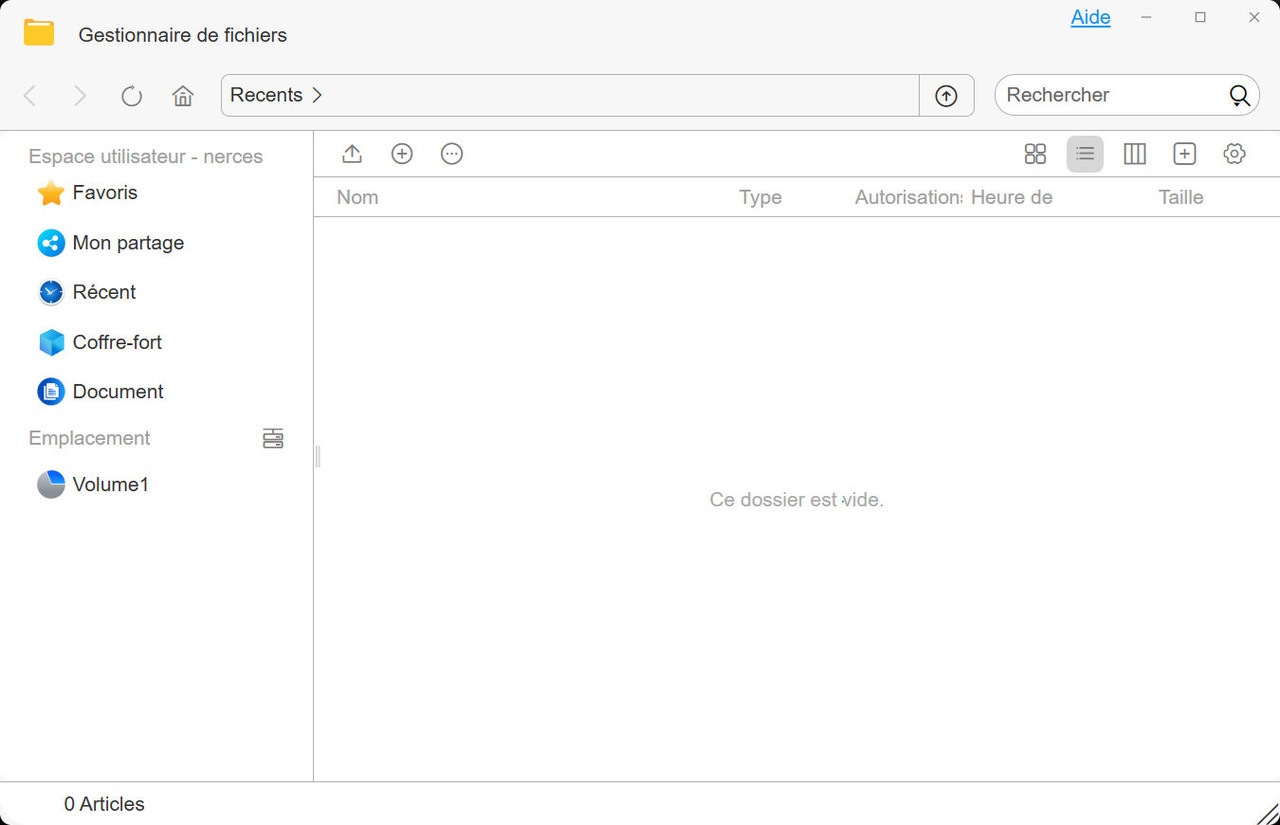Click the go-up arrow beside path bar
This screenshot has width=1280, height=825.
point(946,96)
